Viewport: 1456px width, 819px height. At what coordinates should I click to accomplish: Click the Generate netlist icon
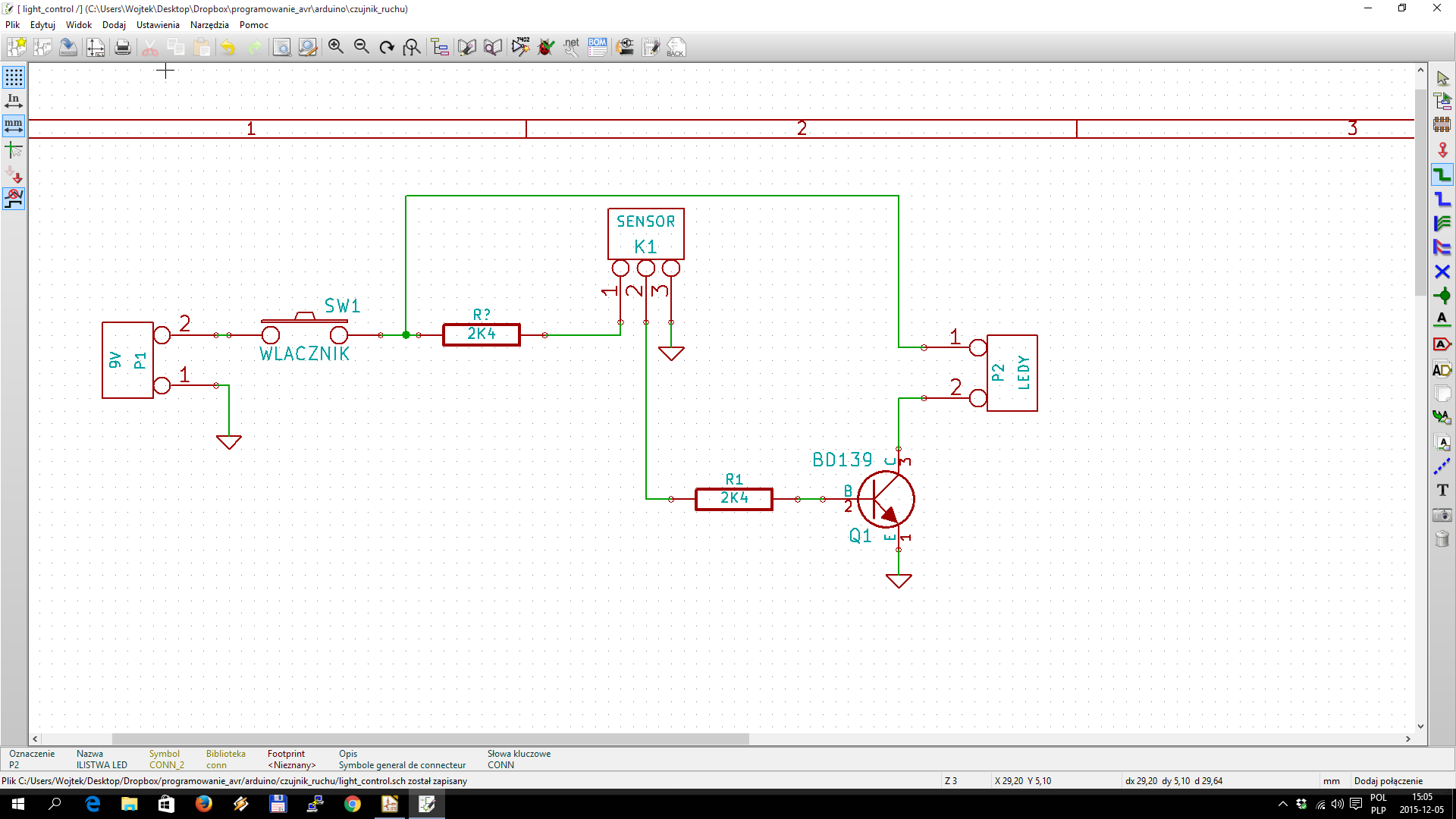tap(572, 47)
